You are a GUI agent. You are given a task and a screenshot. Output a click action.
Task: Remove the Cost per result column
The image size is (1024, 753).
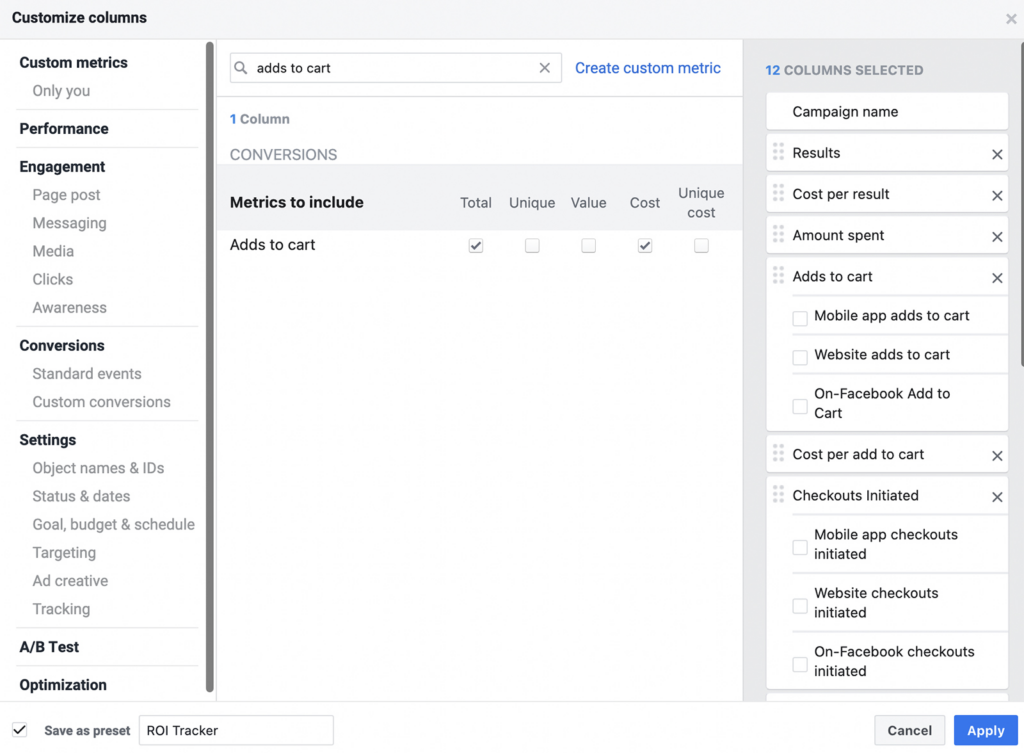[x=997, y=196]
